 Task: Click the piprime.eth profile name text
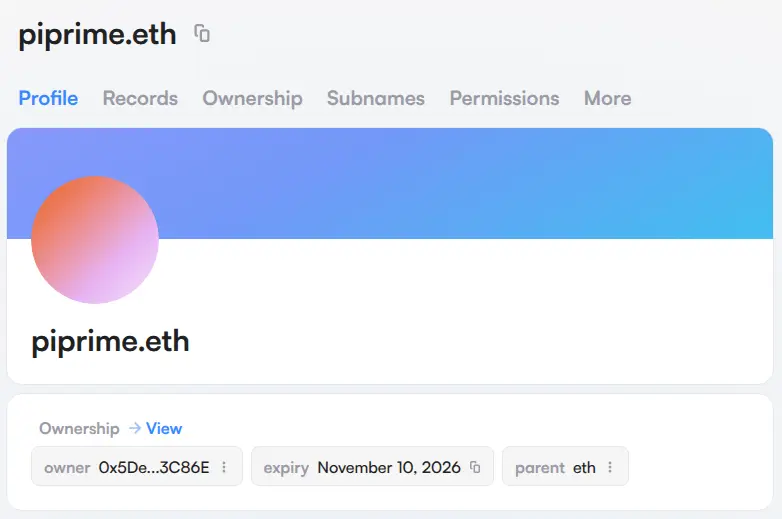(110, 341)
